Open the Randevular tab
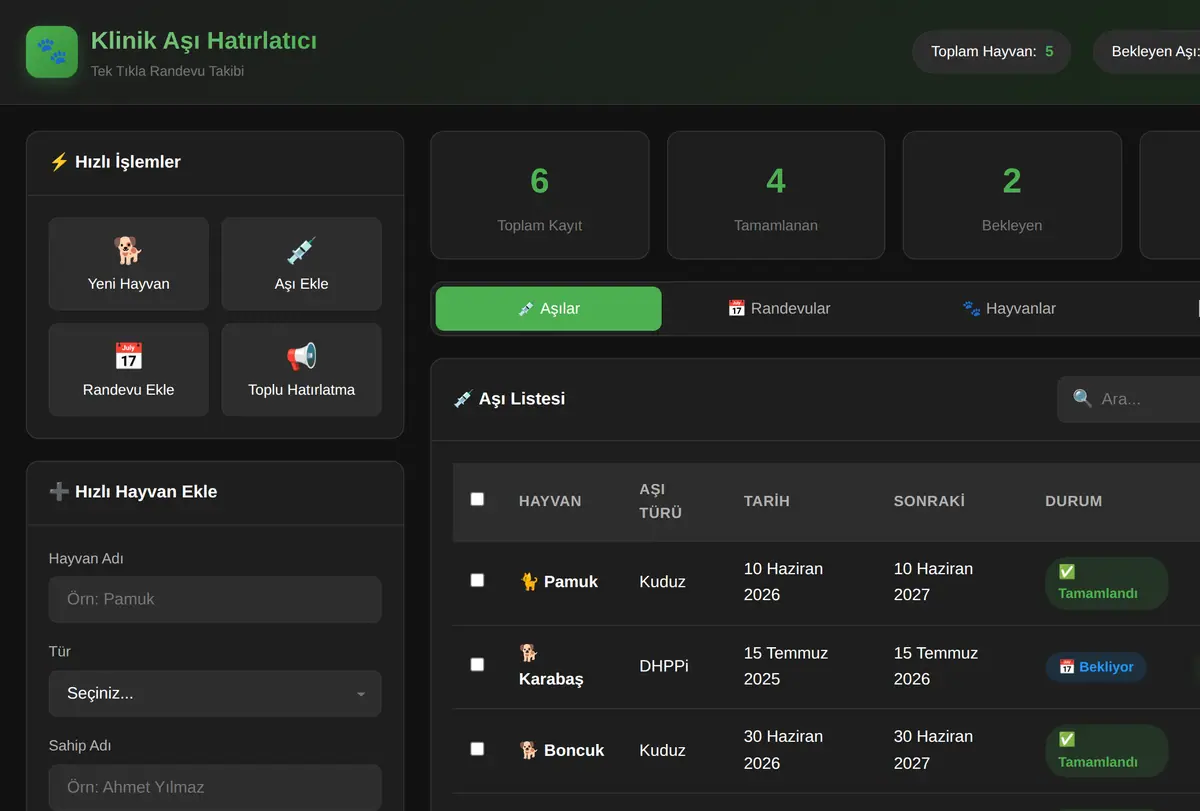Viewport: 1200px width, 811px height. click(x=779, y=308)
